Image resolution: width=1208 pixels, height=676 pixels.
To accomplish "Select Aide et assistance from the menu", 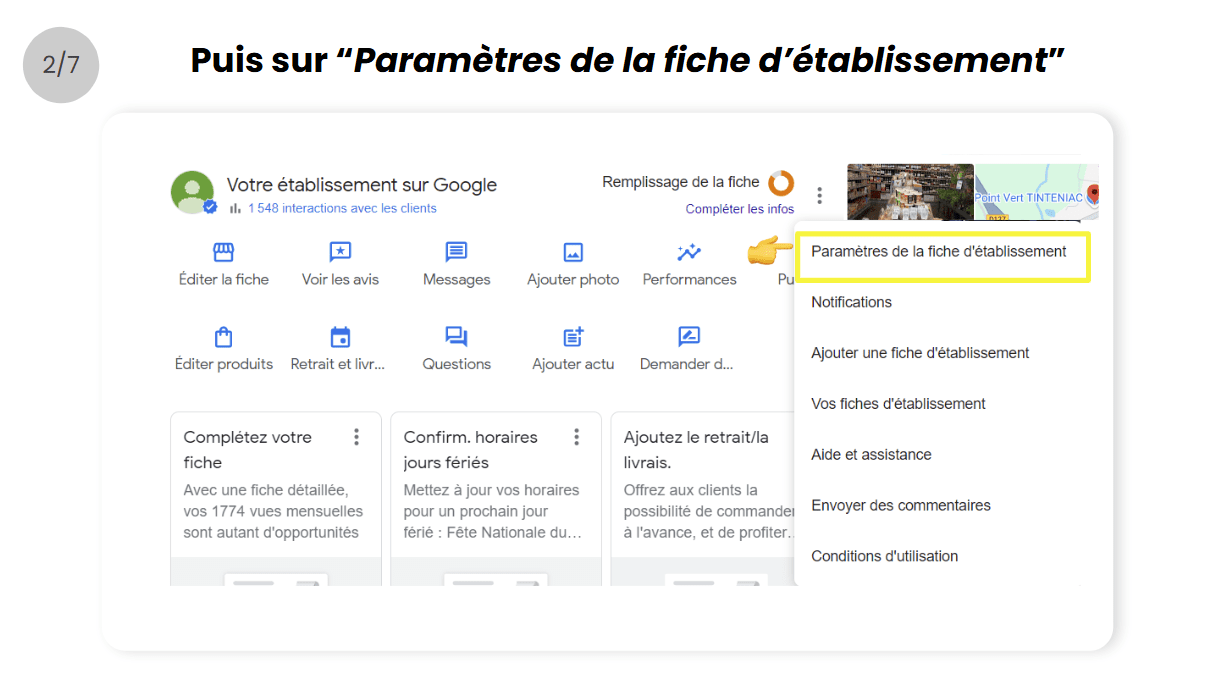I will [x=871, y=455].
